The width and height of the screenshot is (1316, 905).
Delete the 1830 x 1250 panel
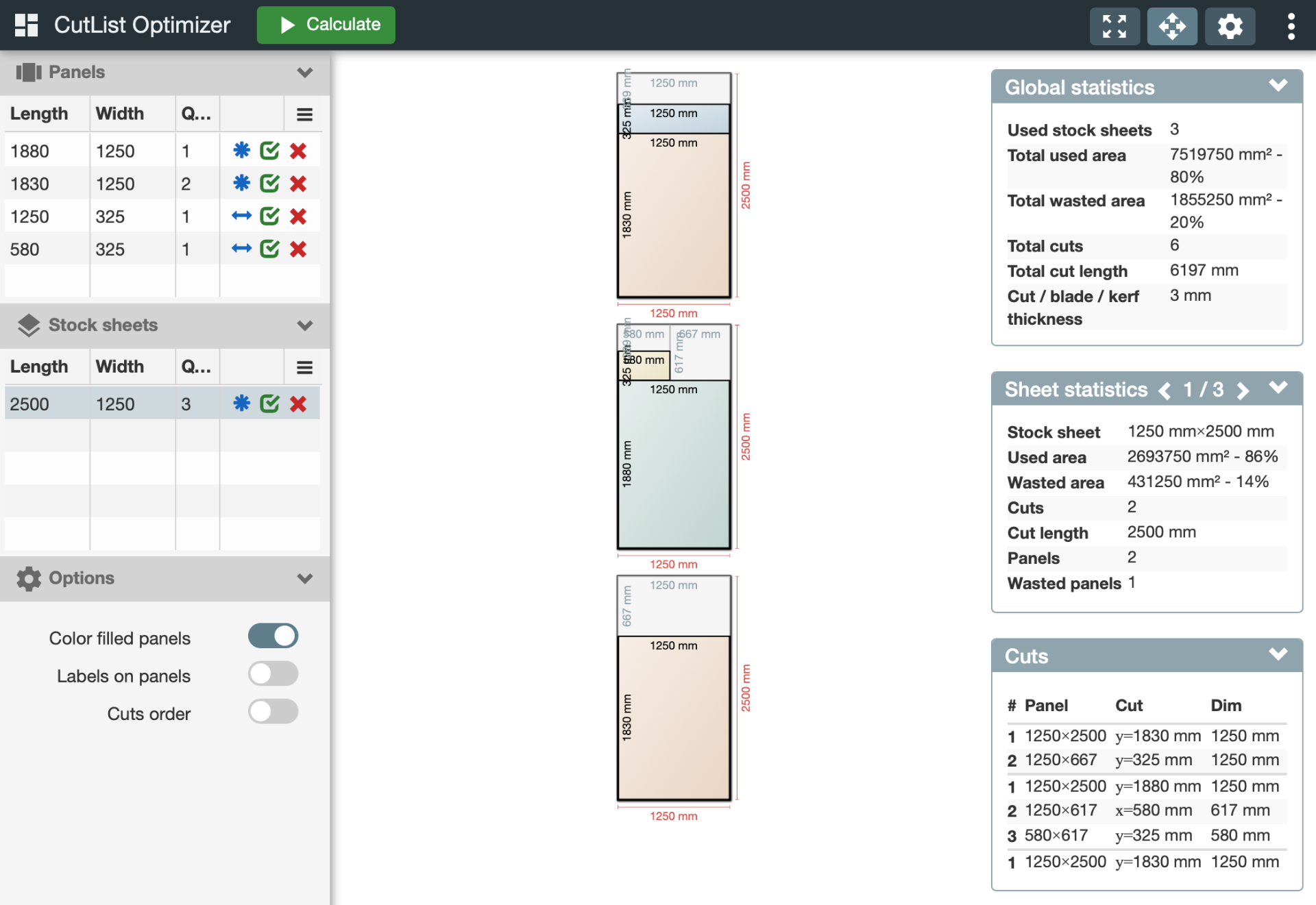click(x=298, y=184)
